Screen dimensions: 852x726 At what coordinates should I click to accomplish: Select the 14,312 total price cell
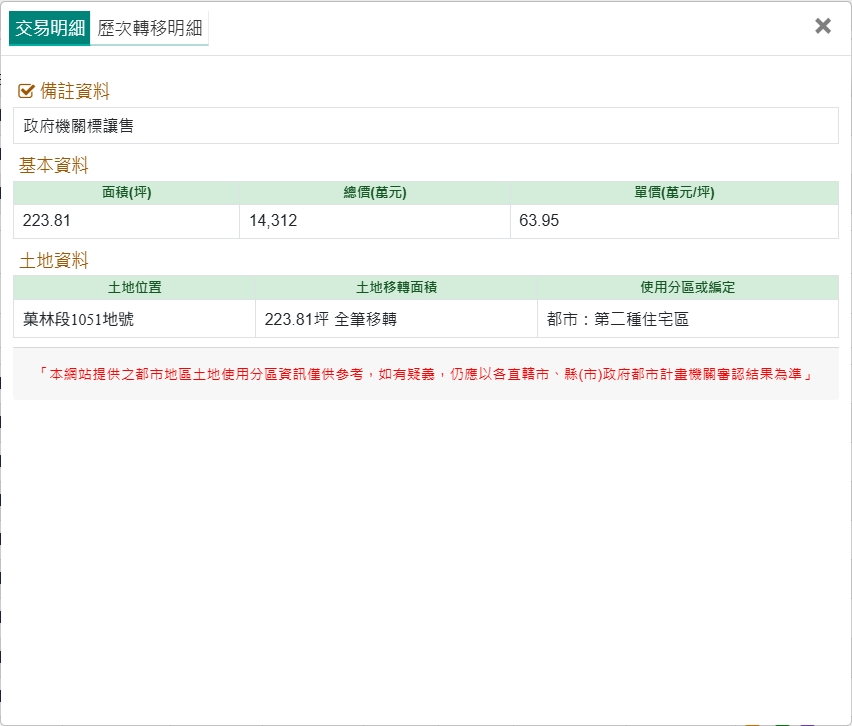click(x=375, y=221)
